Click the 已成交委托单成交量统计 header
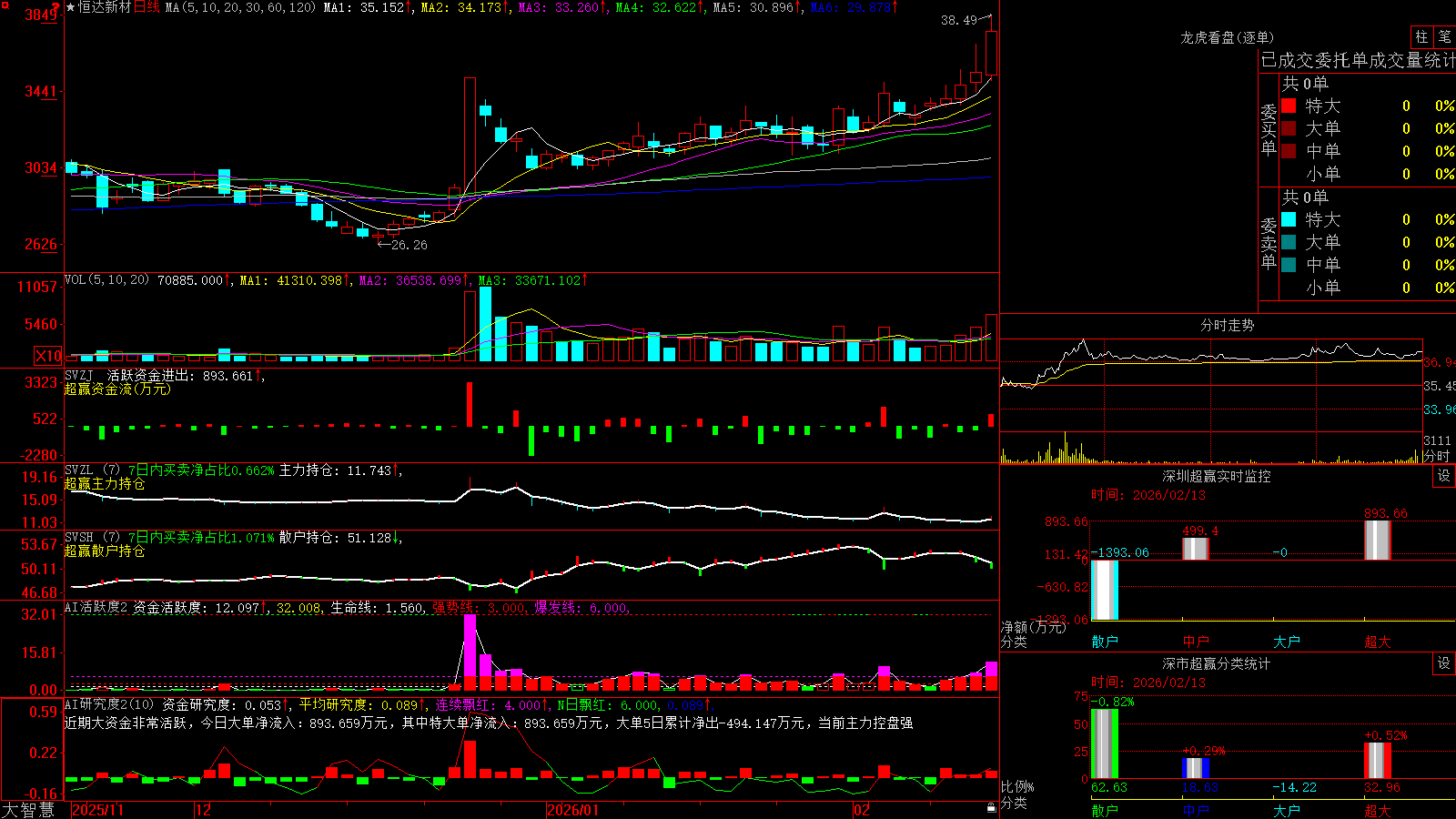 (1358, 60)
